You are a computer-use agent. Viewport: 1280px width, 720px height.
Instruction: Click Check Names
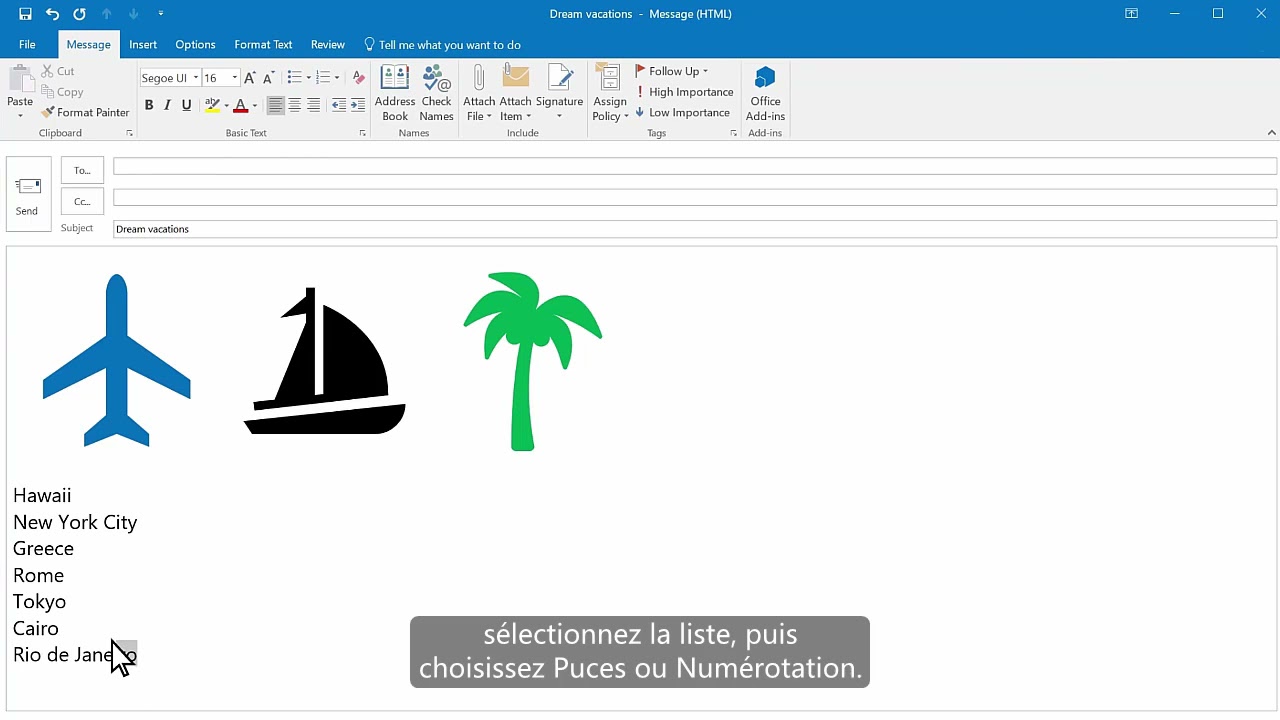click(436, 93)
